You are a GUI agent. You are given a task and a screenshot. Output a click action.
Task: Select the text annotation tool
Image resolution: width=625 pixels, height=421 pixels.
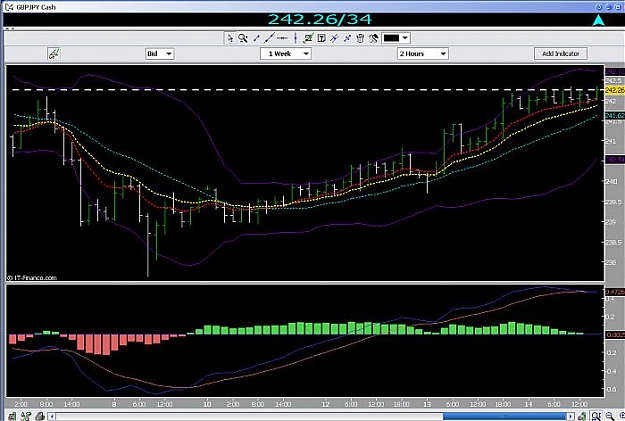pos(321,38)
